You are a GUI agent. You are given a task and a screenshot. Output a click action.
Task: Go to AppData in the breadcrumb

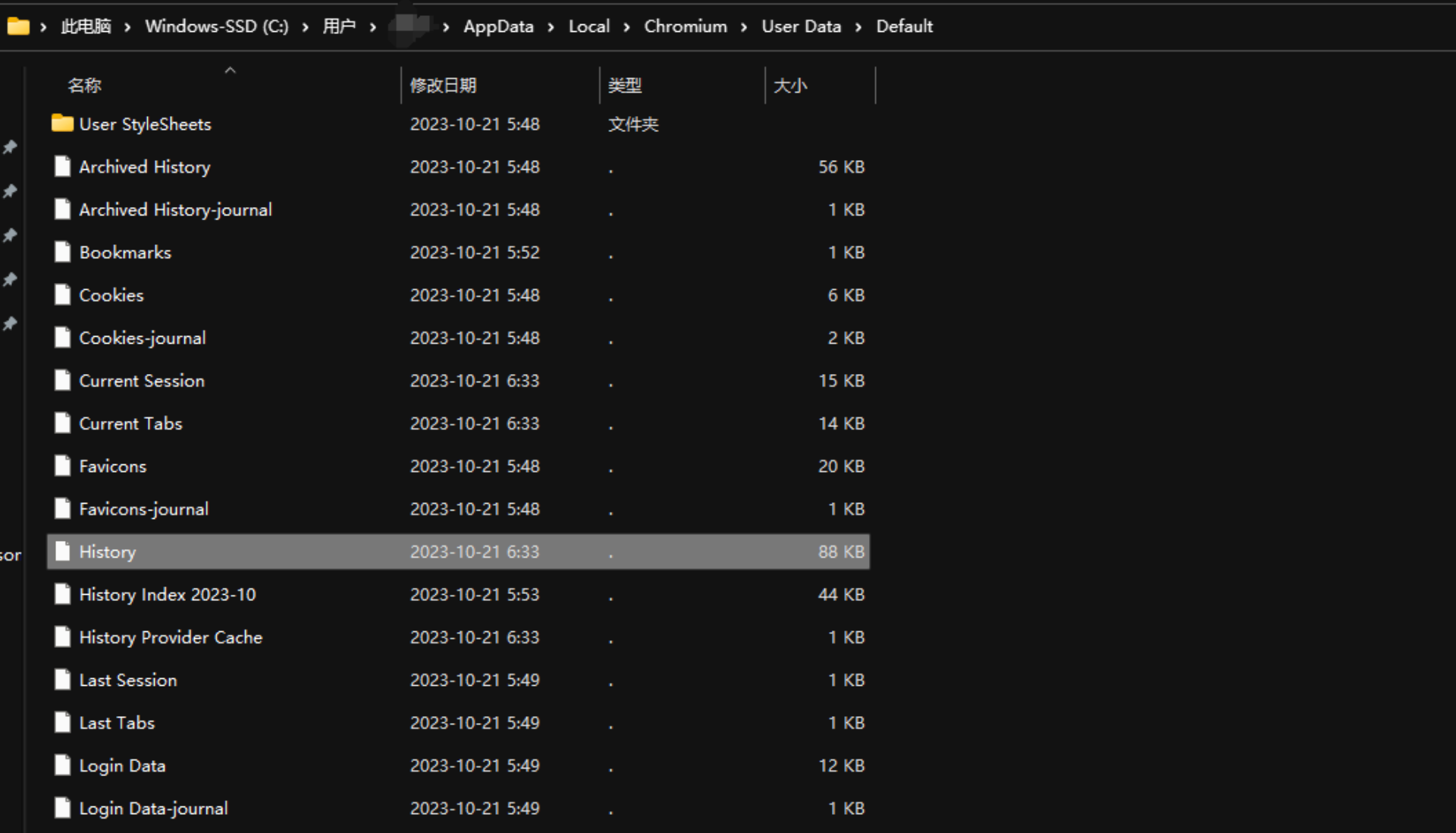click(x=498, y=27)
